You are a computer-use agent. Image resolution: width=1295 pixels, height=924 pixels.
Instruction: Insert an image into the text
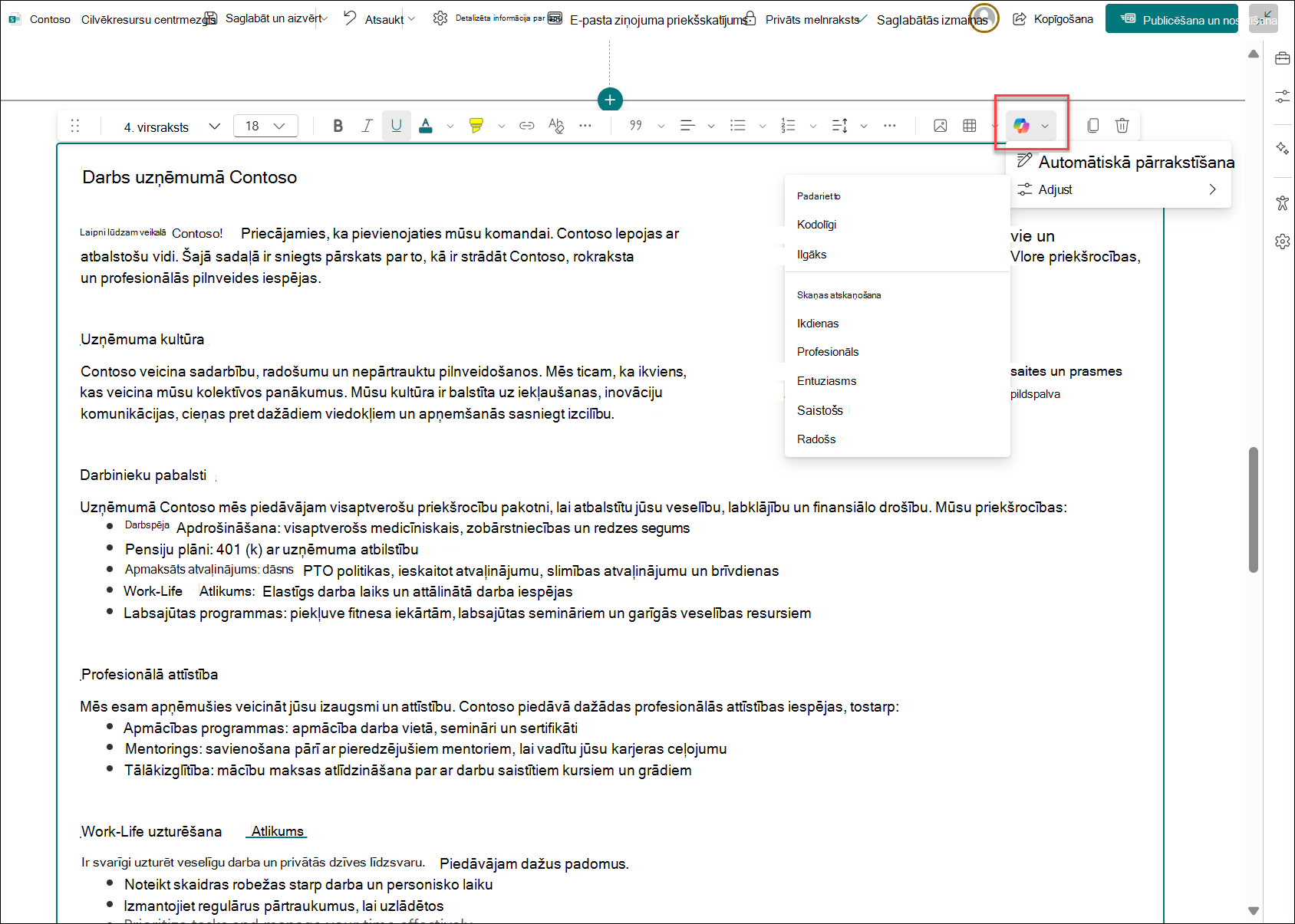click(x=941, y=126)
